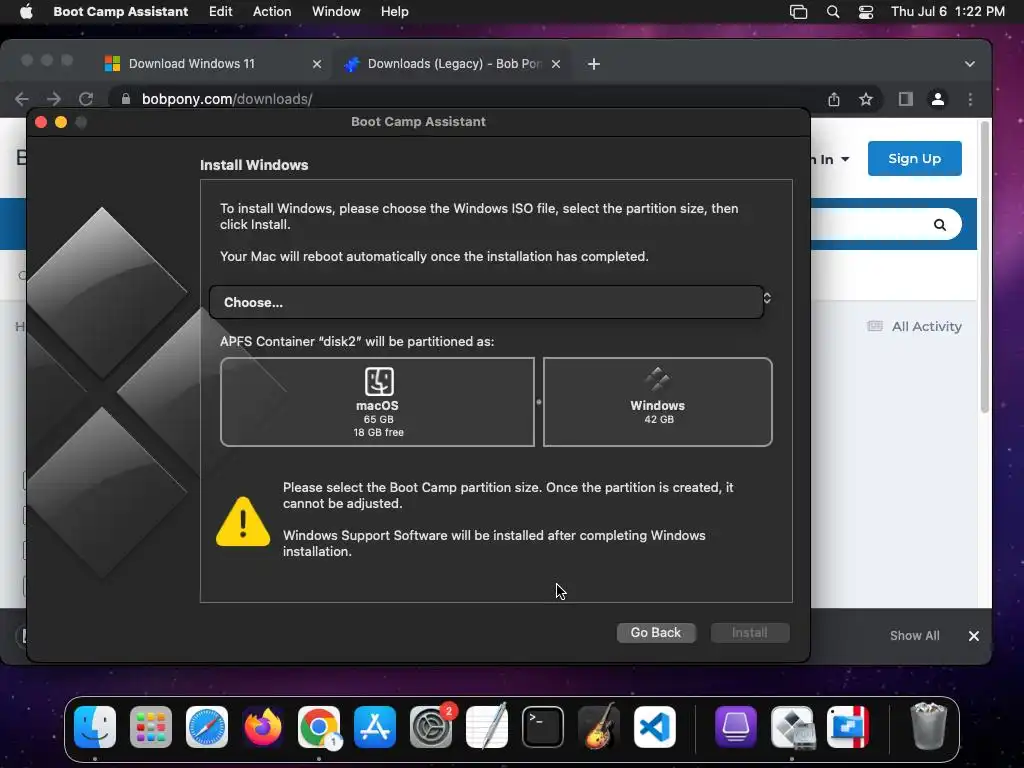Open the Edit menu

(221, 12)
